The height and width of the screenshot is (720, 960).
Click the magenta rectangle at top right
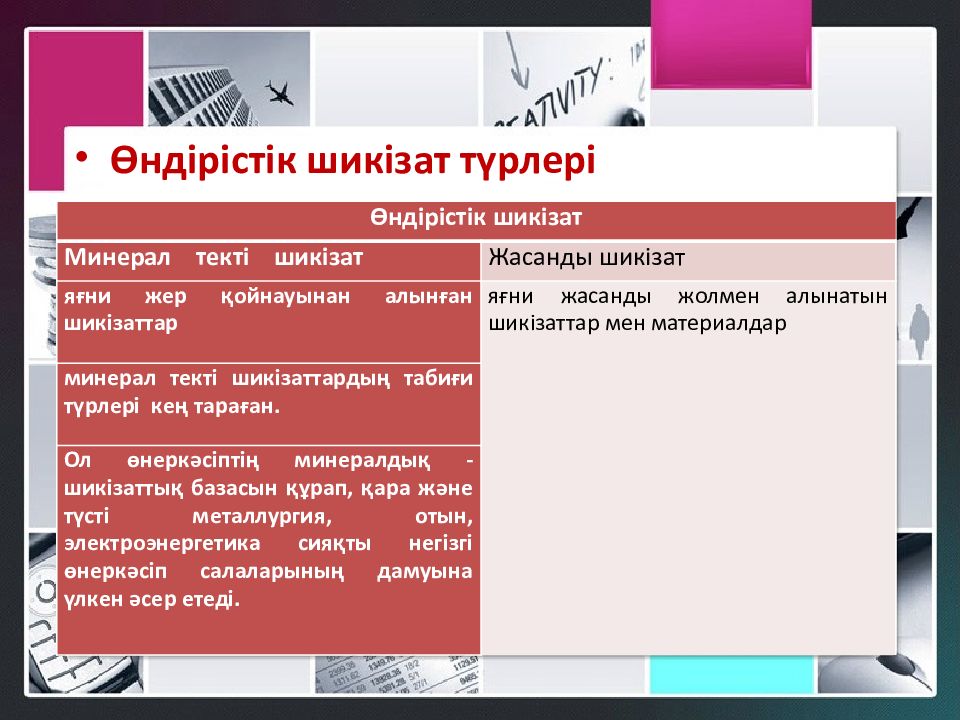(731, 44)
